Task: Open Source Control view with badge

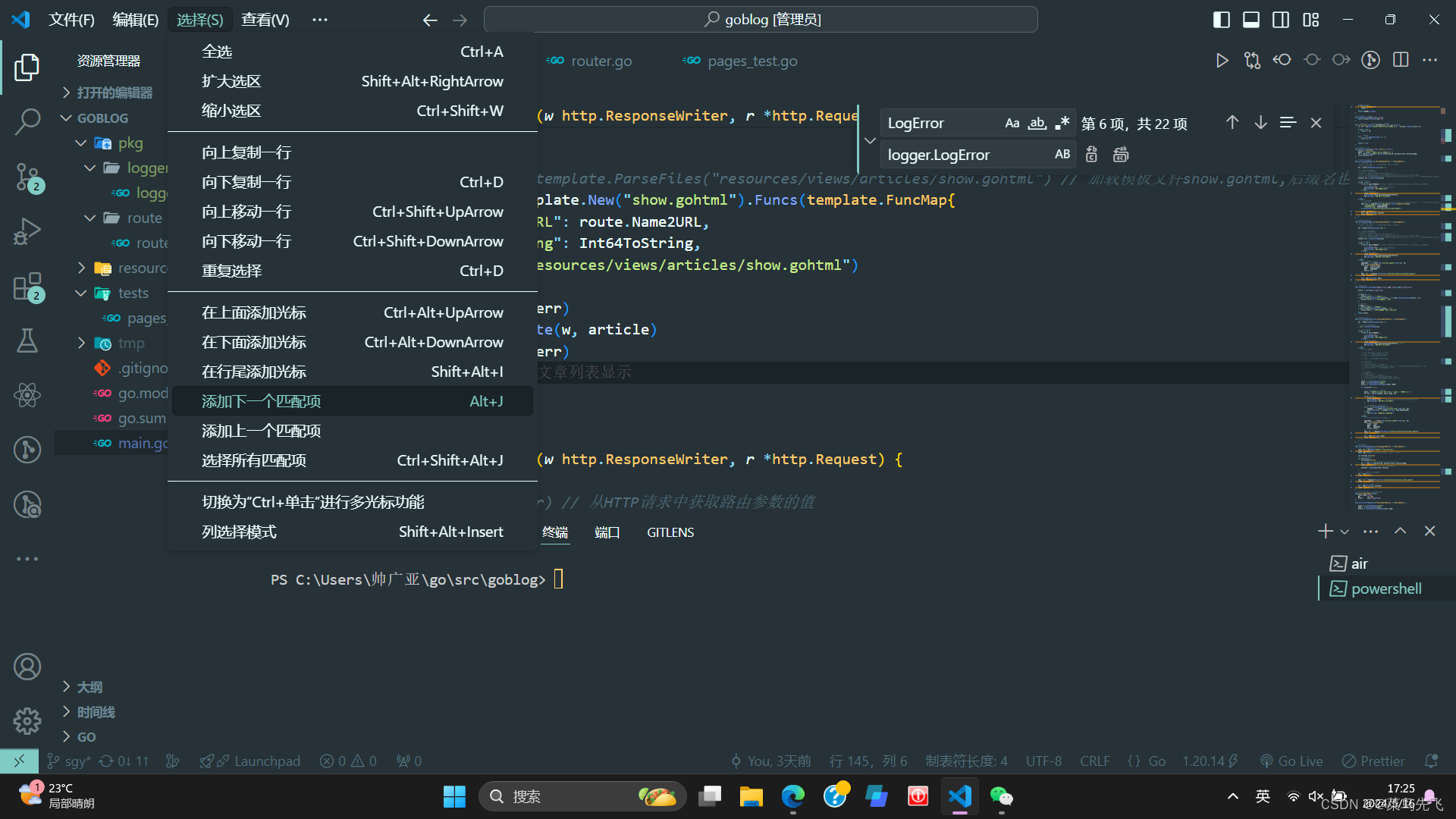Action: click(x=27, y=177)
